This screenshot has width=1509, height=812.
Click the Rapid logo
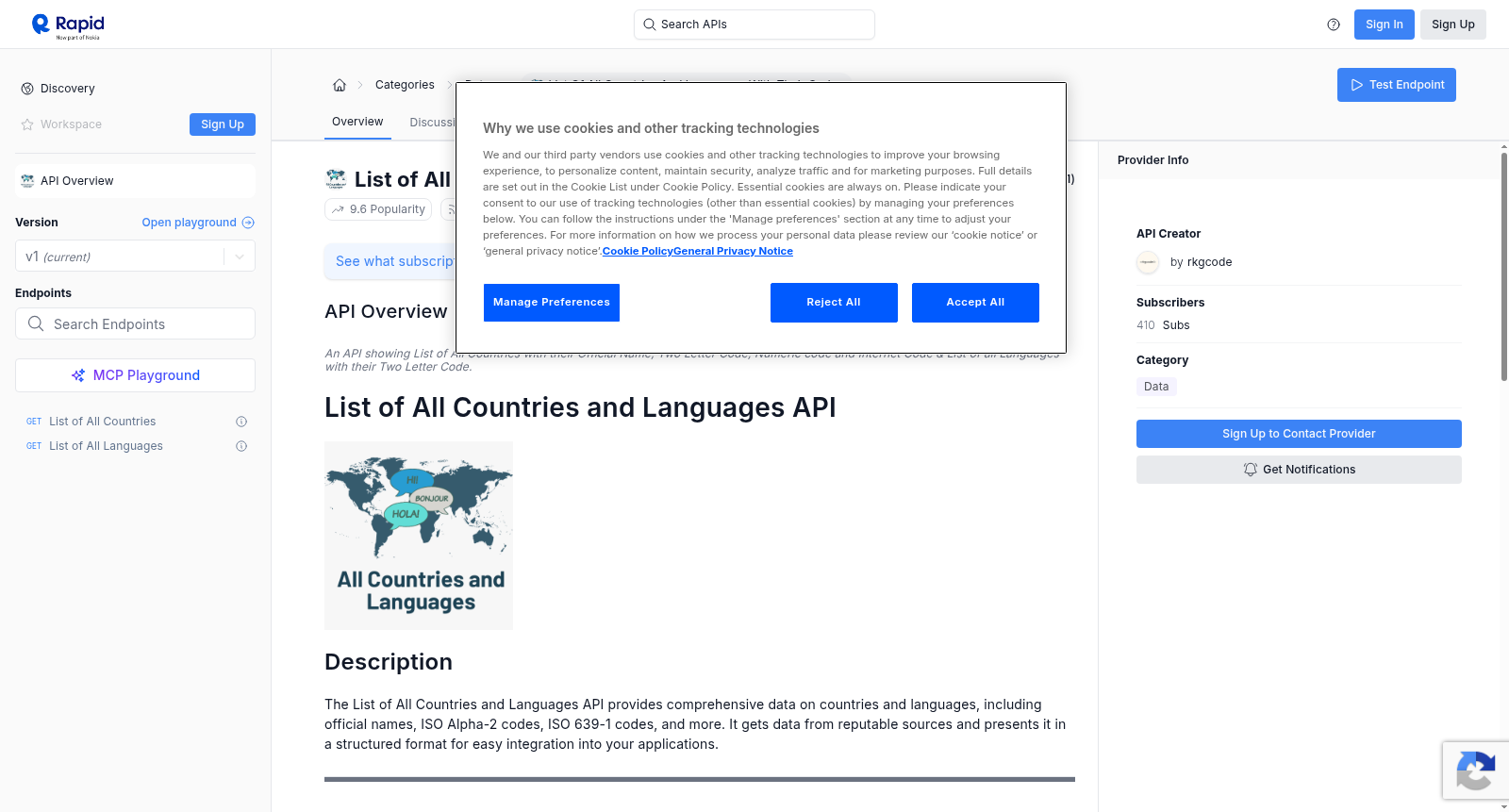[68, 25]
